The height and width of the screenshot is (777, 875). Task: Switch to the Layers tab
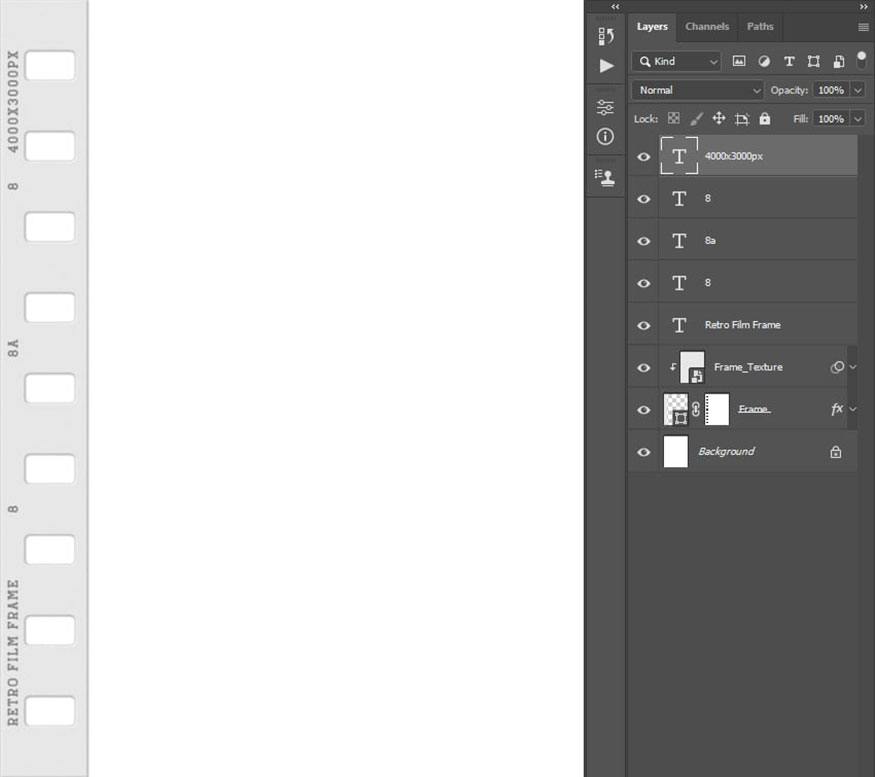point(652,26)
